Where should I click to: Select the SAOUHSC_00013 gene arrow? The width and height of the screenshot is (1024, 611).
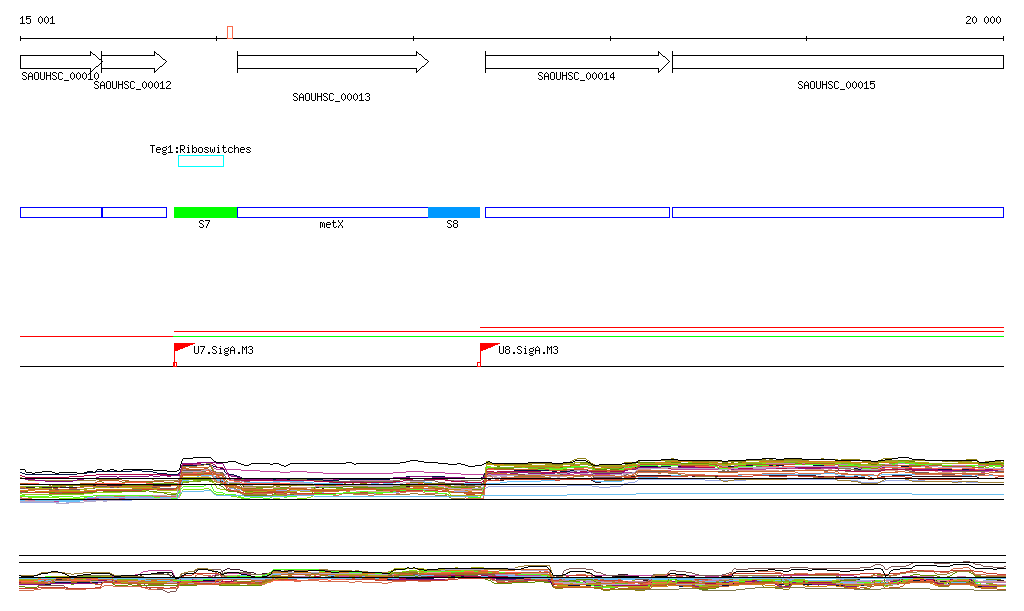[x=332, y=62]
